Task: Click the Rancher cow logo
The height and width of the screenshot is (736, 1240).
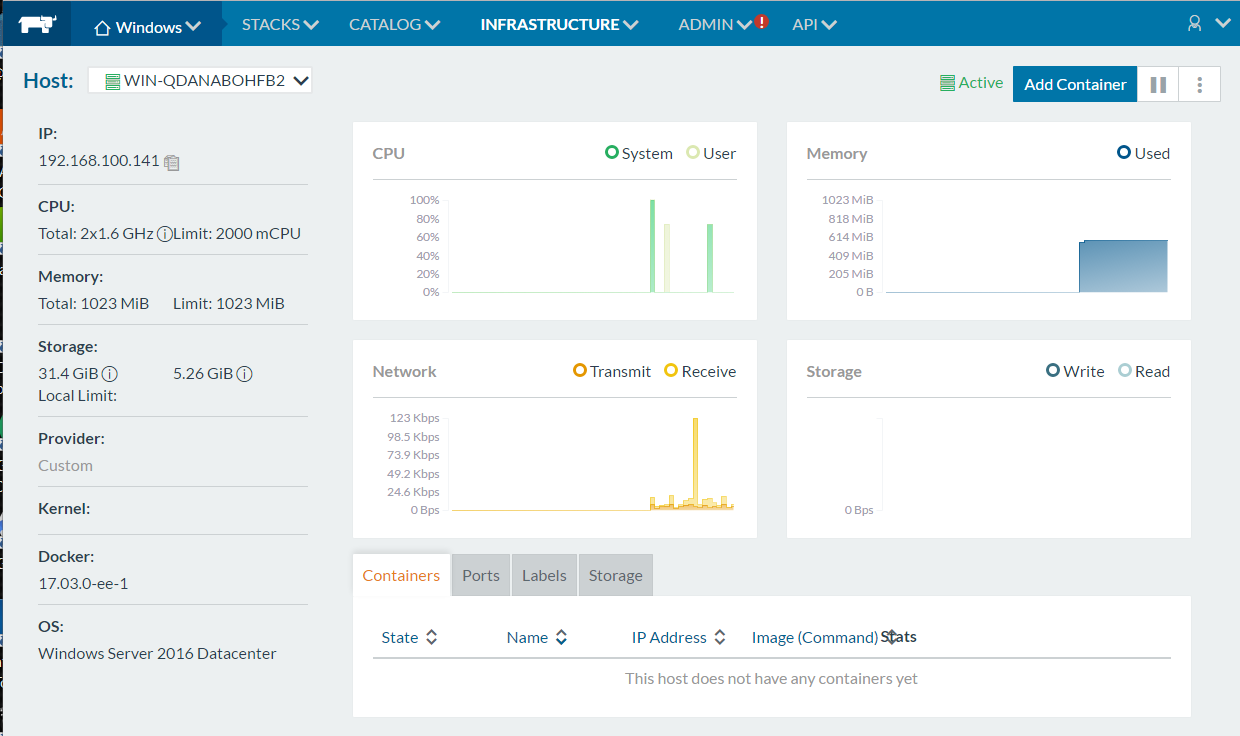Action: 35,24
